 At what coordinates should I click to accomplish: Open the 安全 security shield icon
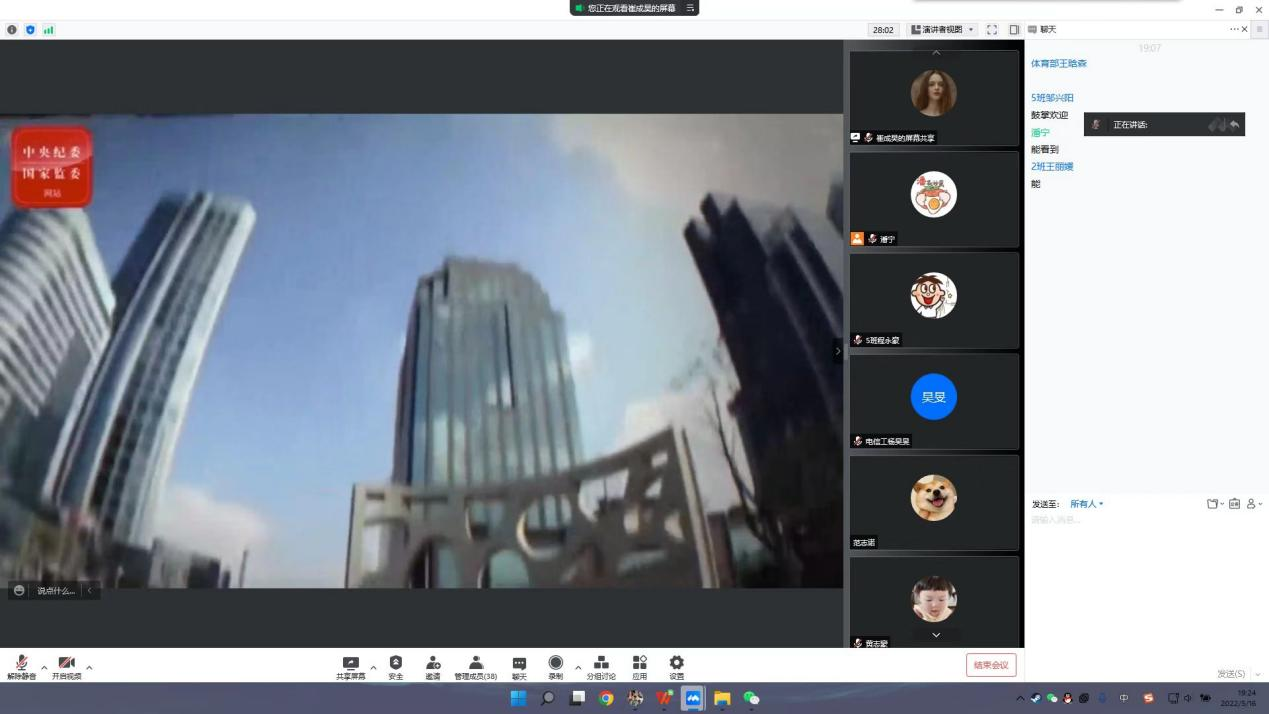pyautogui.click(x=396, y=667)
